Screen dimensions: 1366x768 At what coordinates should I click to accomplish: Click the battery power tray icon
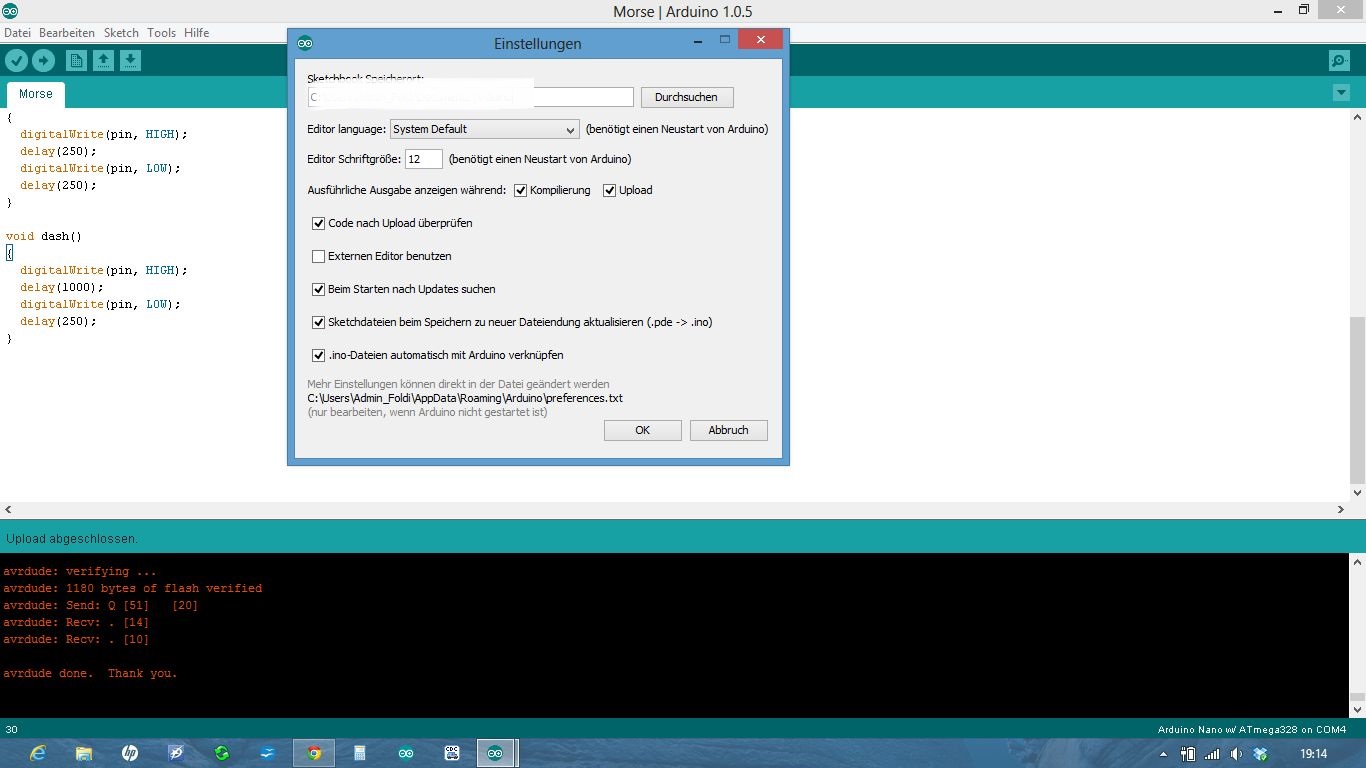click(1188, 754)
